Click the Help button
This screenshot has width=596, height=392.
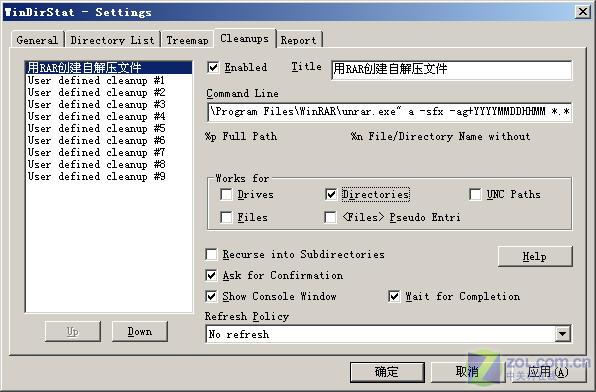[535, 256]
